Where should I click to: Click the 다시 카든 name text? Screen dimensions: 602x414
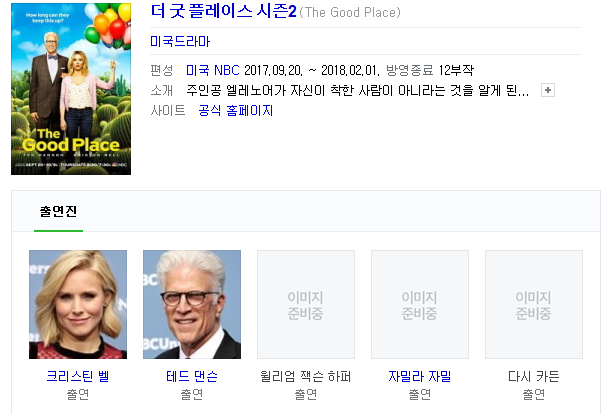(x=534, y=376)
